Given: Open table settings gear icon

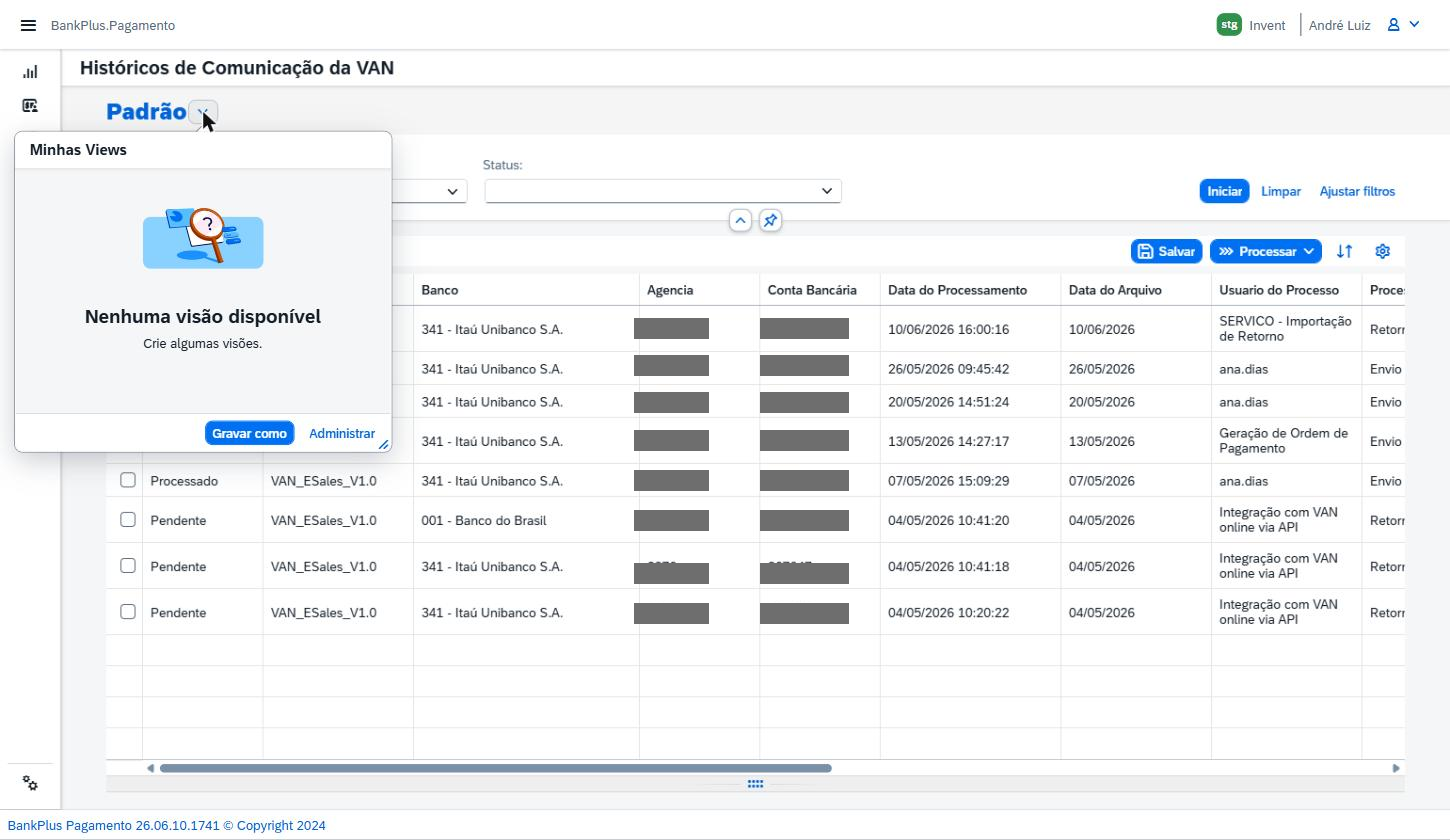Looking at the screenshot, I should (1382, 251).
